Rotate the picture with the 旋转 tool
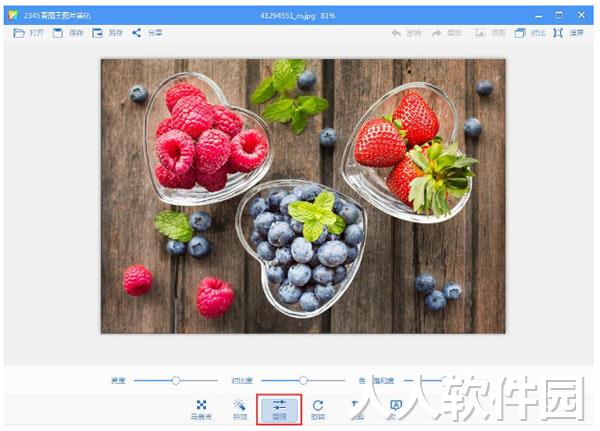 click(x=318, y=410)
